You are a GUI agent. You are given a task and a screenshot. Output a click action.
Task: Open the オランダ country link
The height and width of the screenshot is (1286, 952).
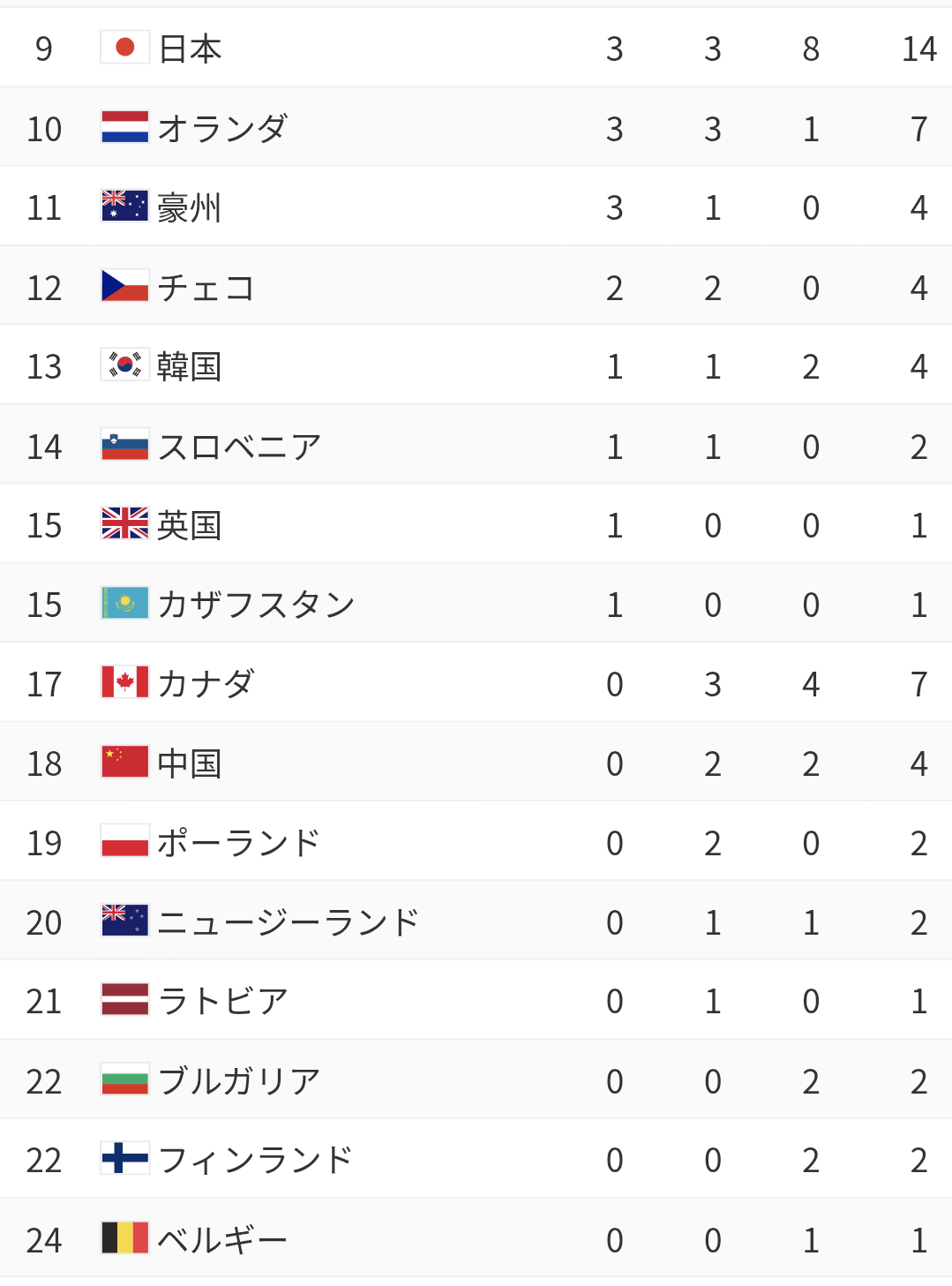click(222, 129)
